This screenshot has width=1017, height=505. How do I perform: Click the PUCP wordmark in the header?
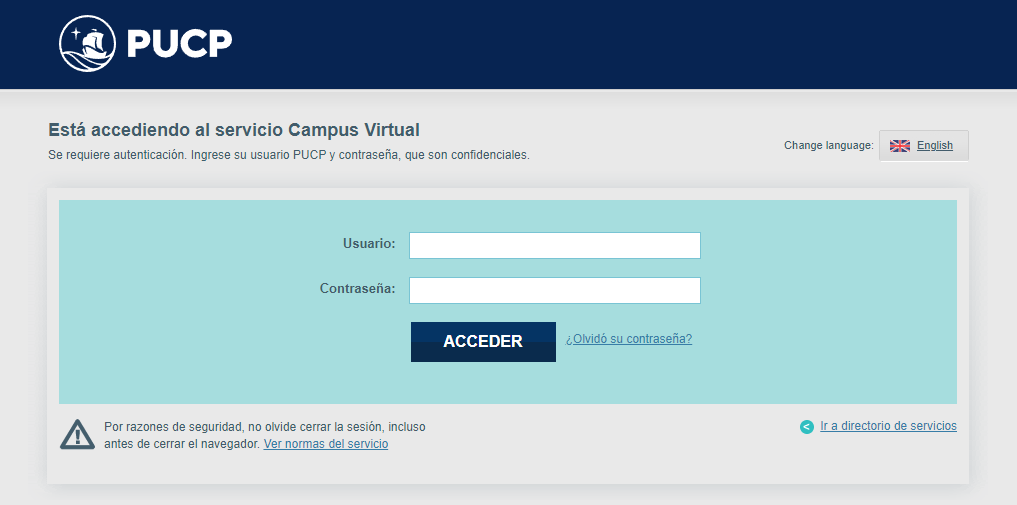tap(180, 44)
